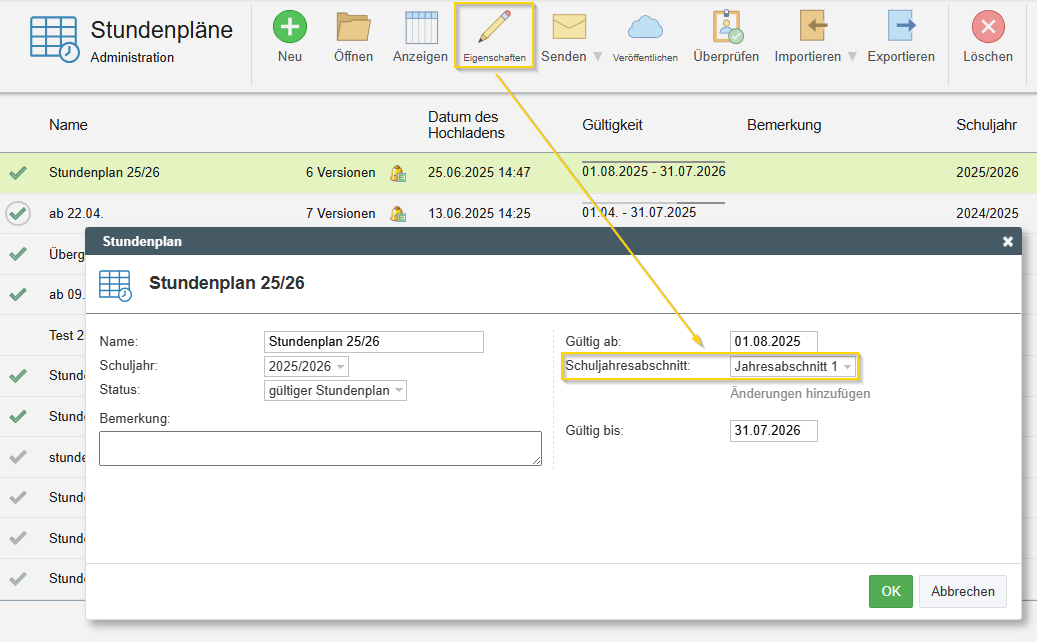This screenshot has height=642, width=1037.
Task: Open the Schuljahresabschnitt Jahresabschnitt 1 dropdown
Action: pos(793,366)
